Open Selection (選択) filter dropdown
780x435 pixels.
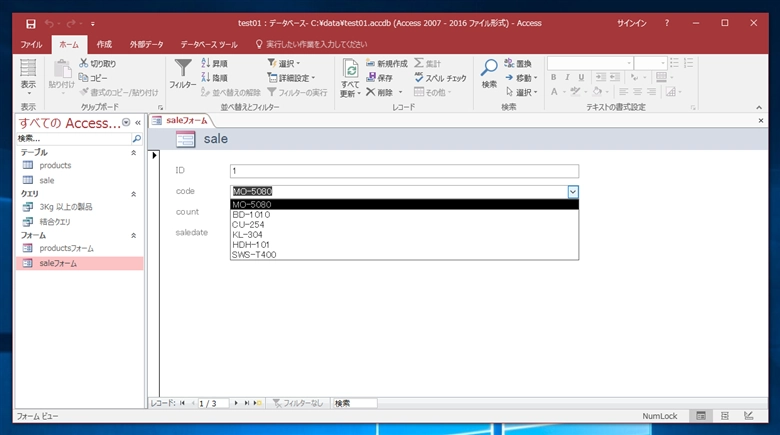point(284,63)
